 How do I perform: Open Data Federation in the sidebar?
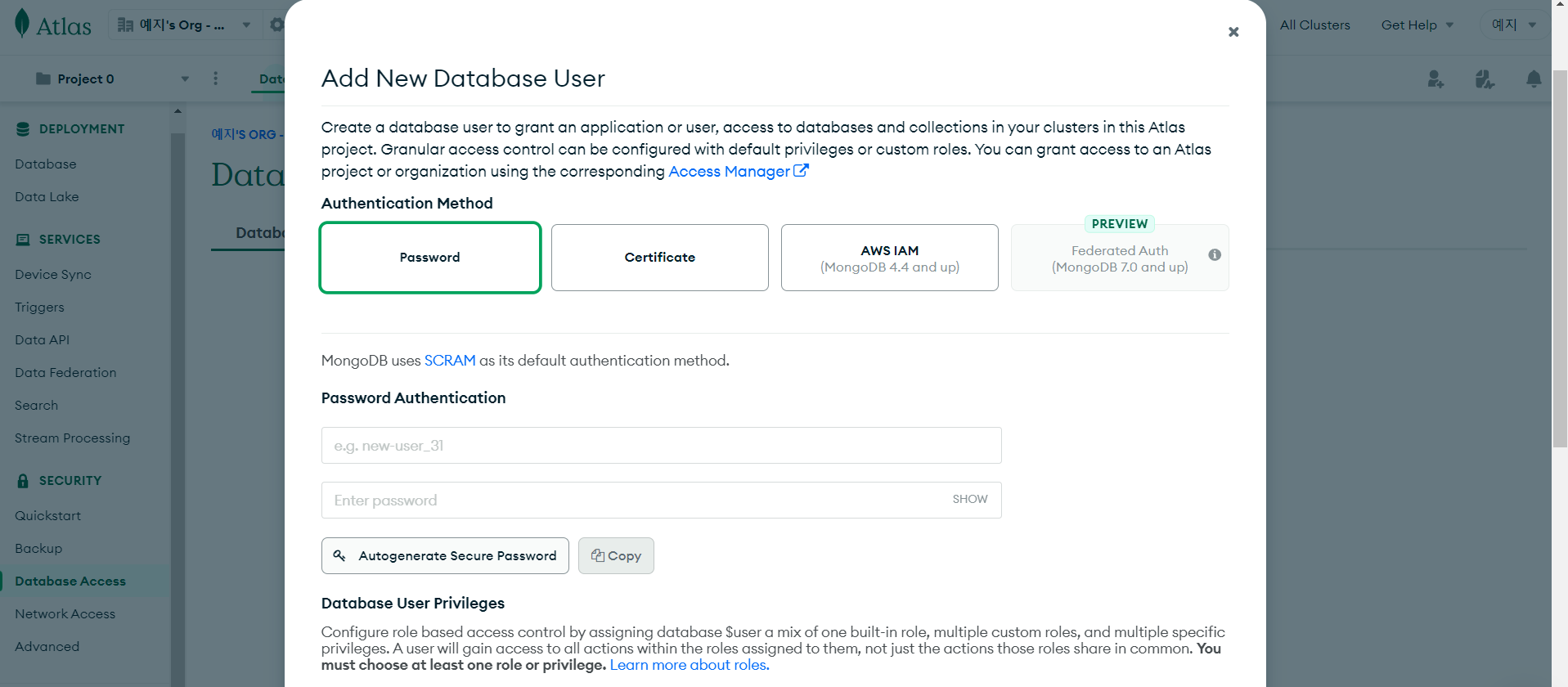pyautogui.click(x=65, y=373)
